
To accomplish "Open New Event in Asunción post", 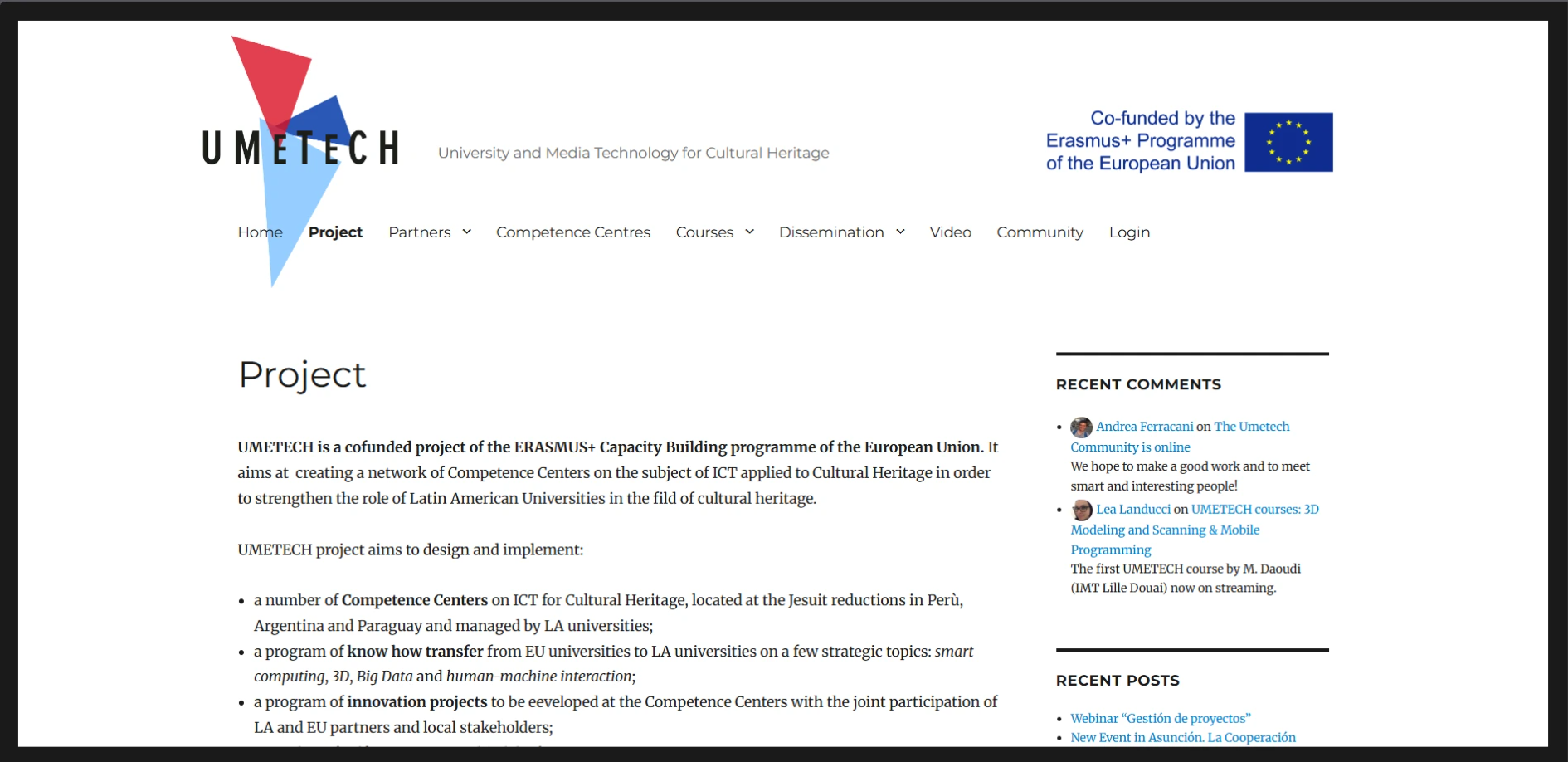I will (x=1182, y=737).
